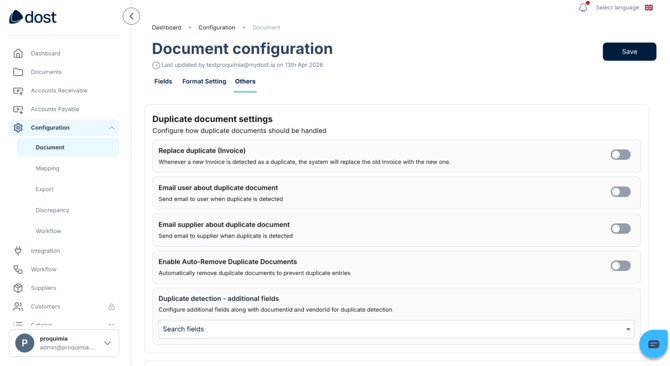Viewport: 670px width, 366px height.
Task: Open Document submenu item
Action: pos(68,147)
